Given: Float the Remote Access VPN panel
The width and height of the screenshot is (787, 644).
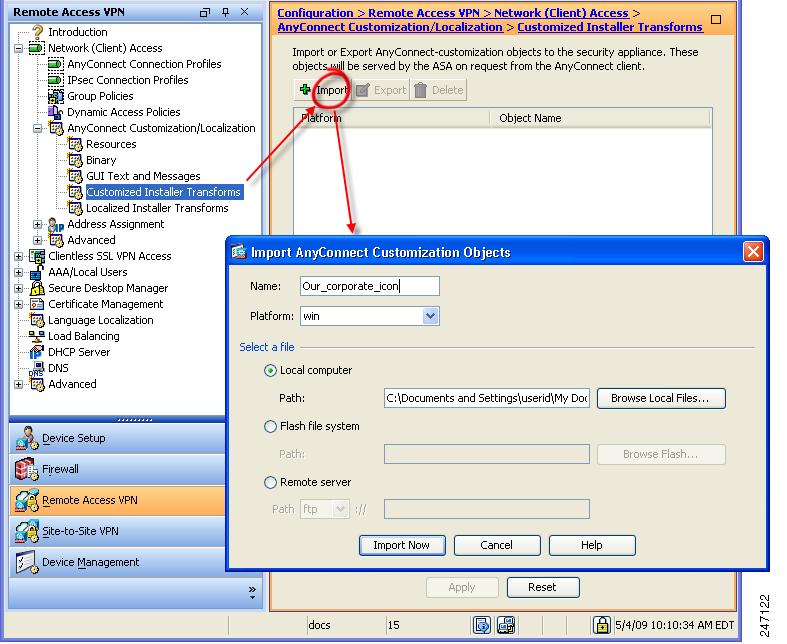Looking at the screenshot, I should (205, 13).
